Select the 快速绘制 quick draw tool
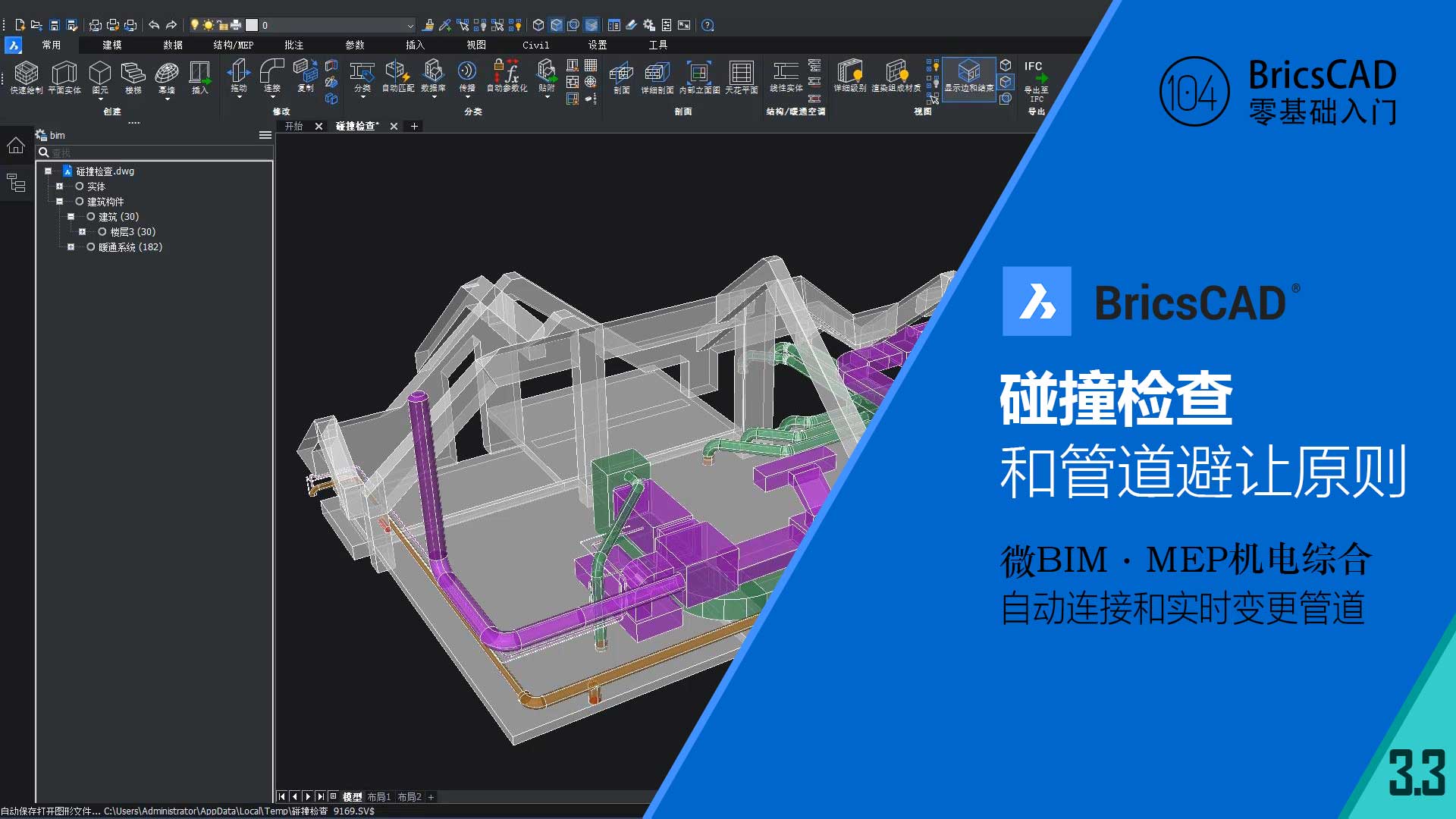This screenshot has width=1456, height=819. (26, 74)
